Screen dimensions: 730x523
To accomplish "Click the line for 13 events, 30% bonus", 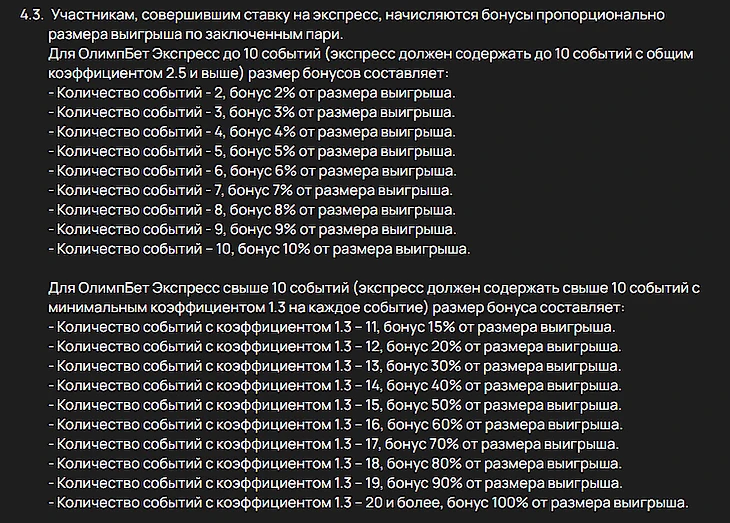I will 335,366.
